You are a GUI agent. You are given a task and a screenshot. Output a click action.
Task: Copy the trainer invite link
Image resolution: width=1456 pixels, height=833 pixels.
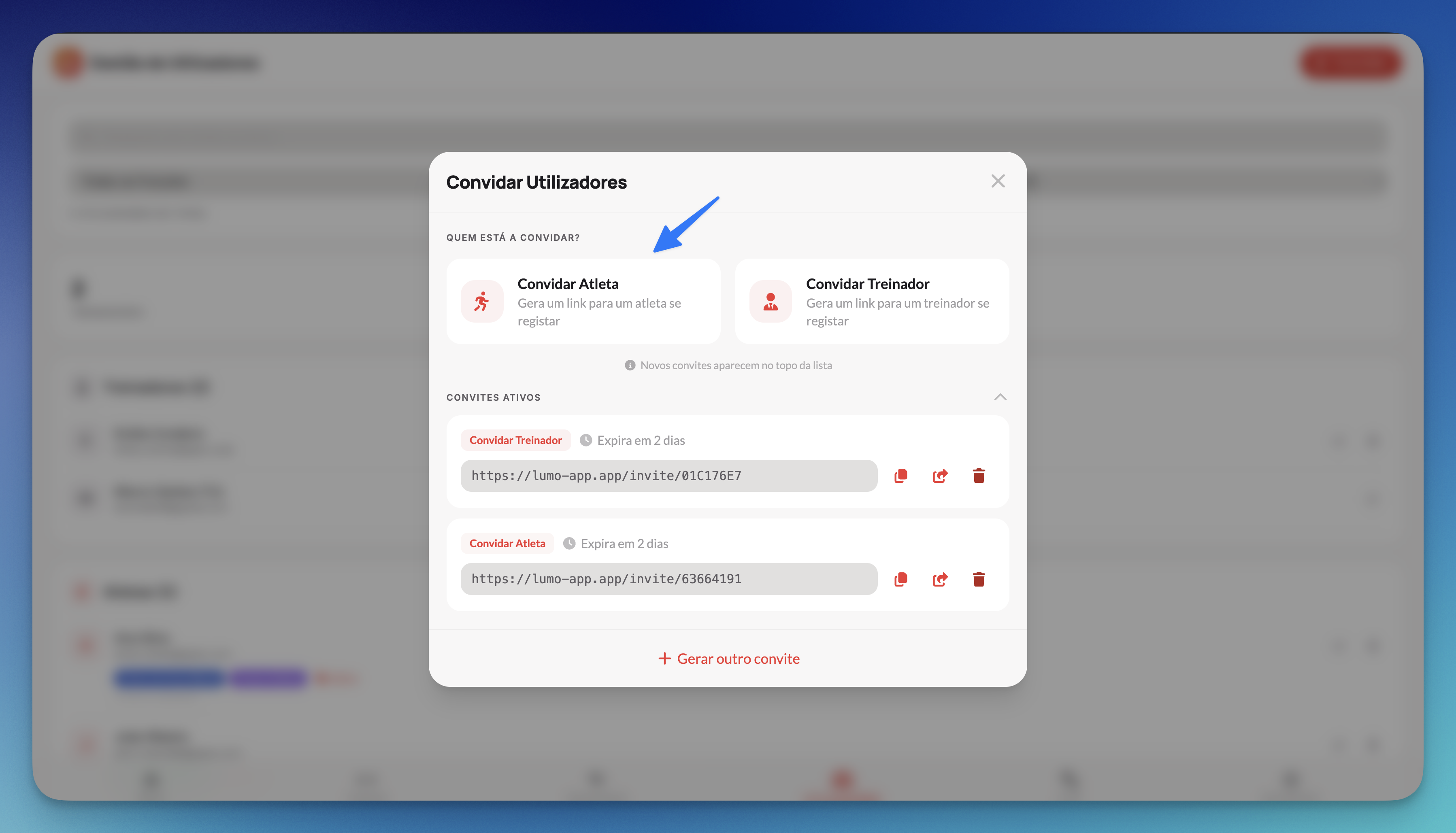click(901, 476)
